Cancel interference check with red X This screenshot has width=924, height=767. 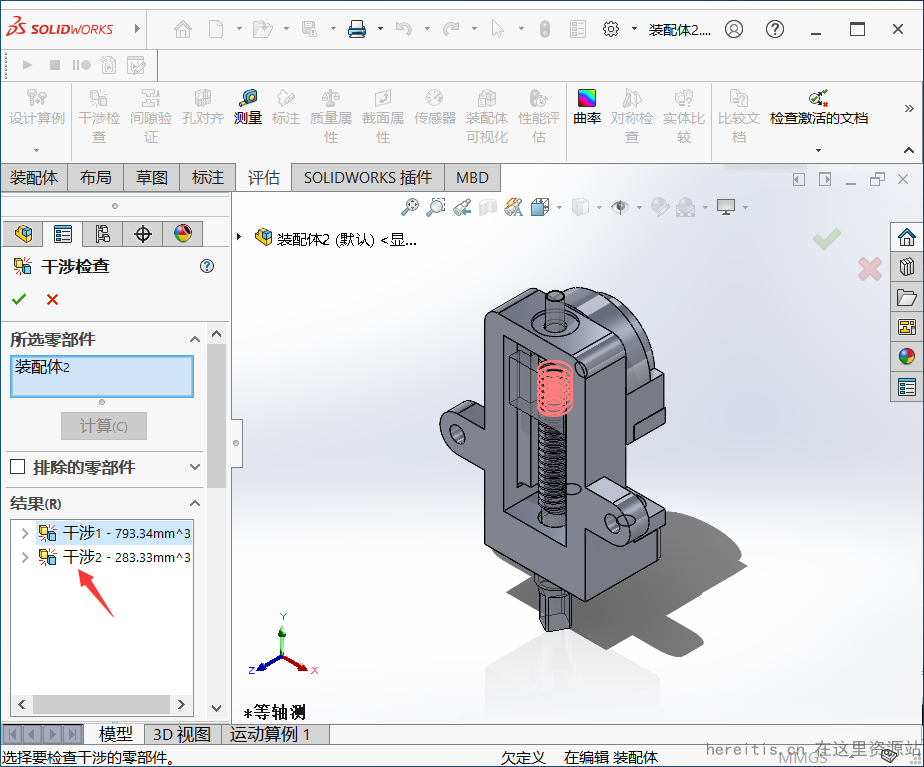[x=52, y=299]
